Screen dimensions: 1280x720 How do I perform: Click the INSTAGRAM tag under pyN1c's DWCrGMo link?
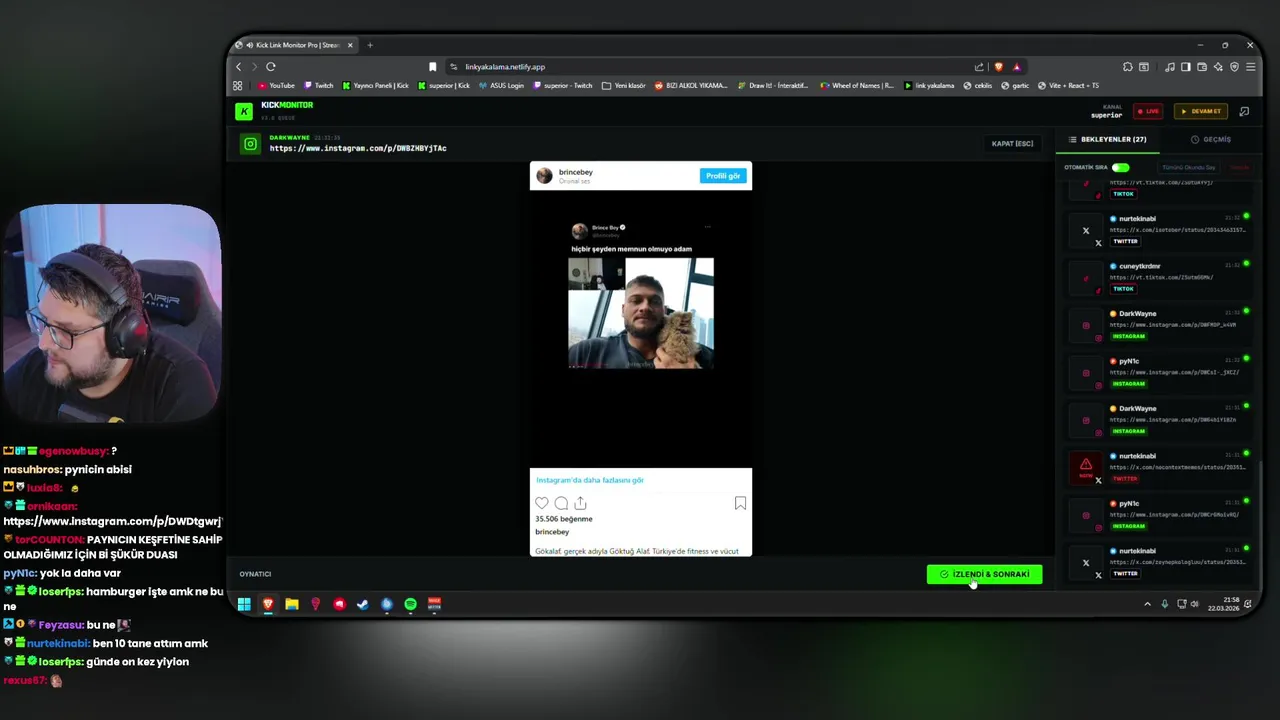1129,526
